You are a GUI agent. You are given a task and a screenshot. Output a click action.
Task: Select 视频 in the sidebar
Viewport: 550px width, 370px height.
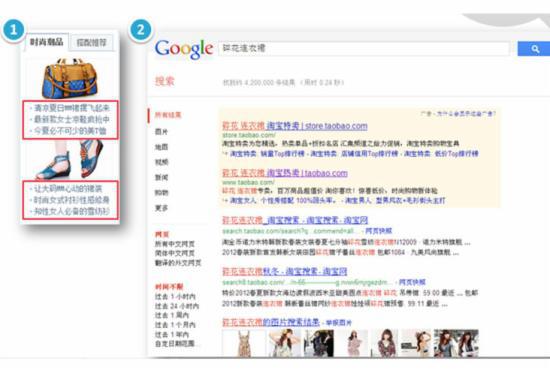coord(161,162)
